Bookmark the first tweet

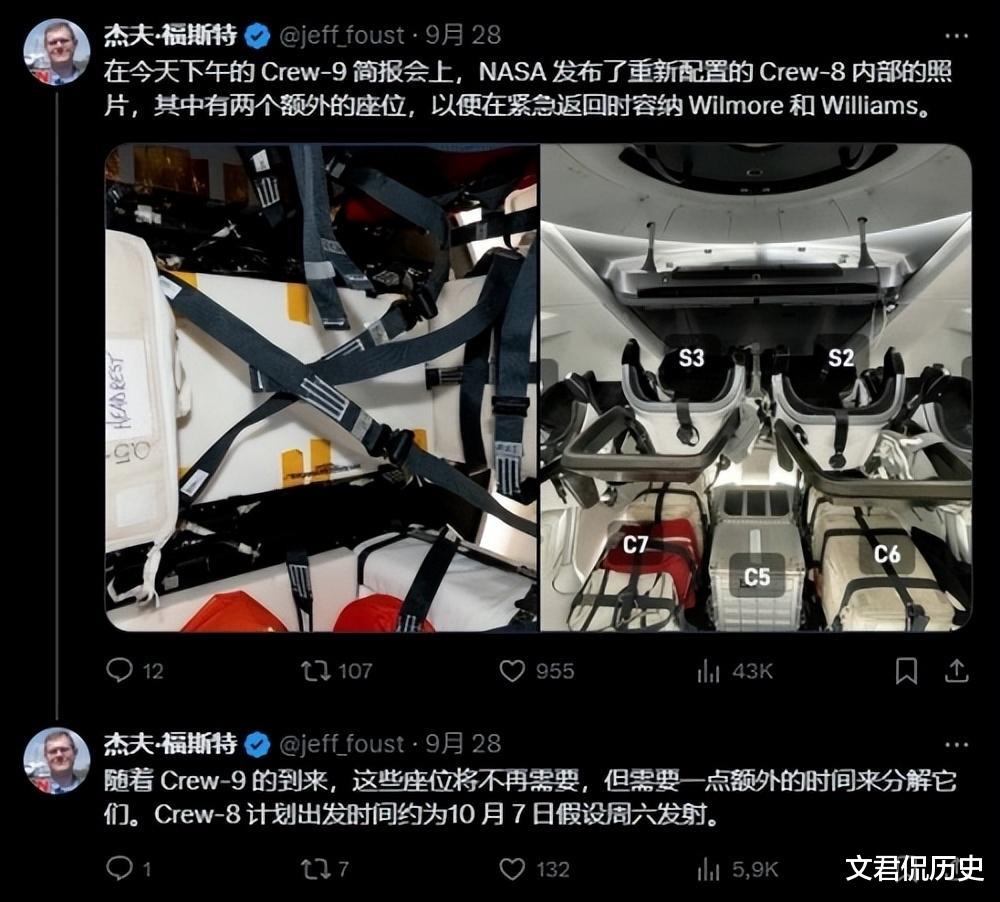[x=906, y=670]
